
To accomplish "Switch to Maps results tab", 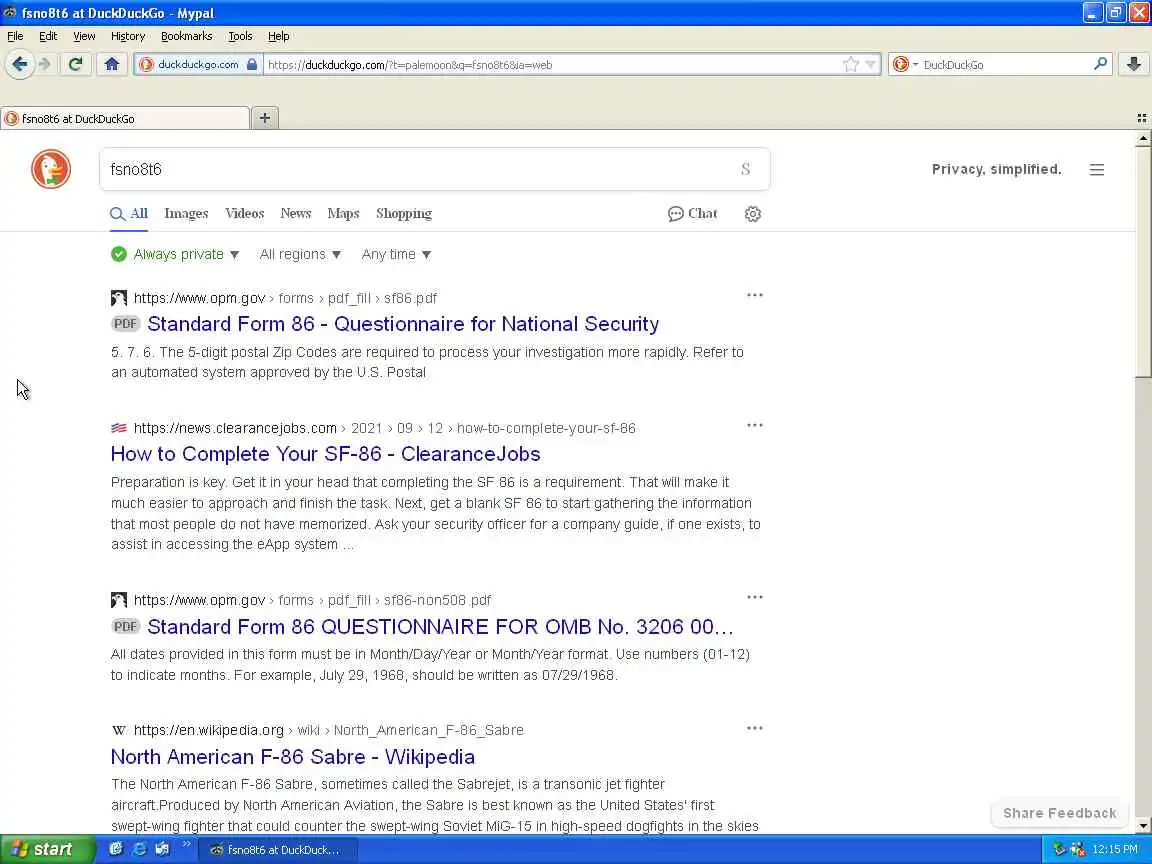I will 343,214.
